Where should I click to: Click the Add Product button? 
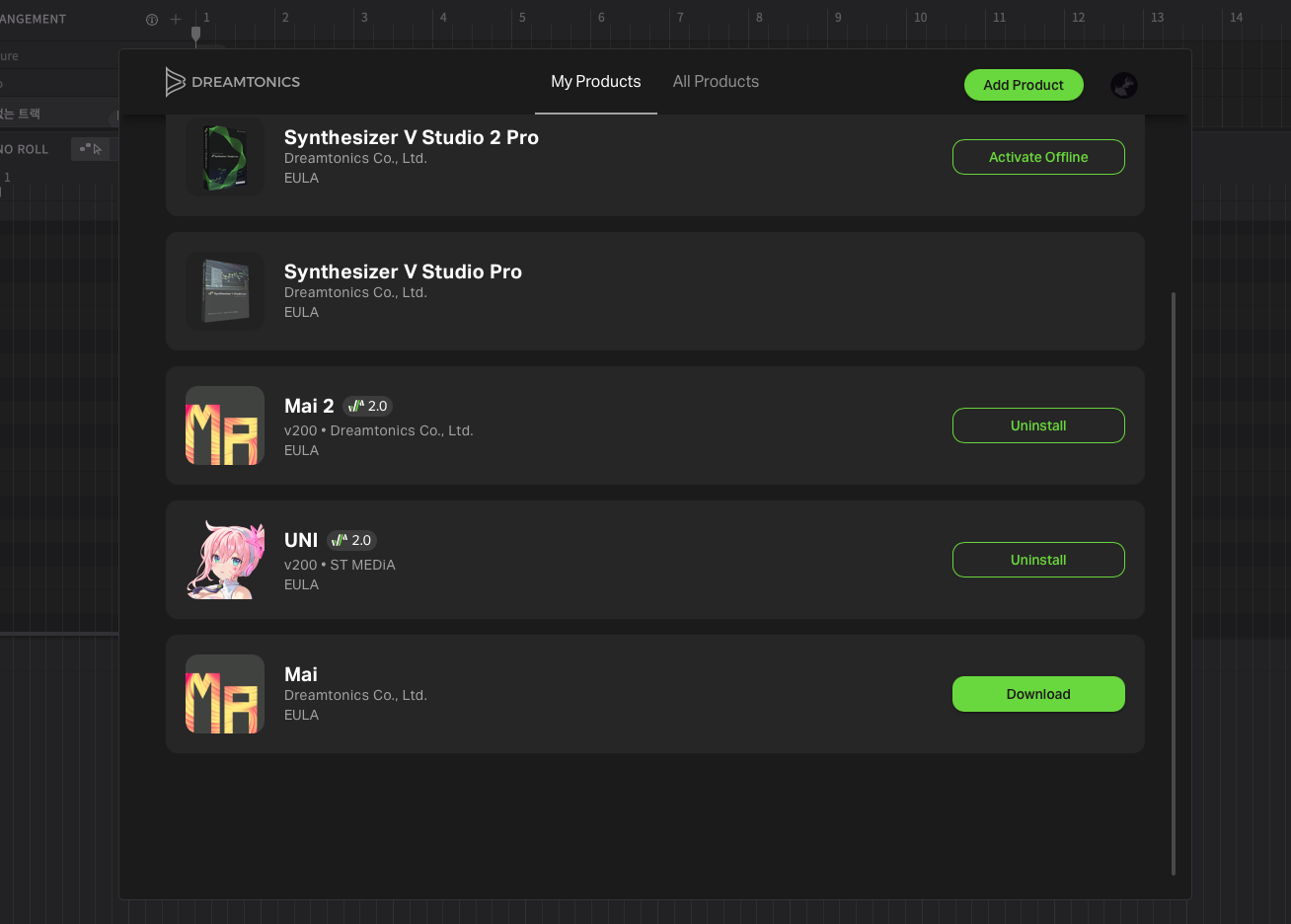coord(1024,85)
